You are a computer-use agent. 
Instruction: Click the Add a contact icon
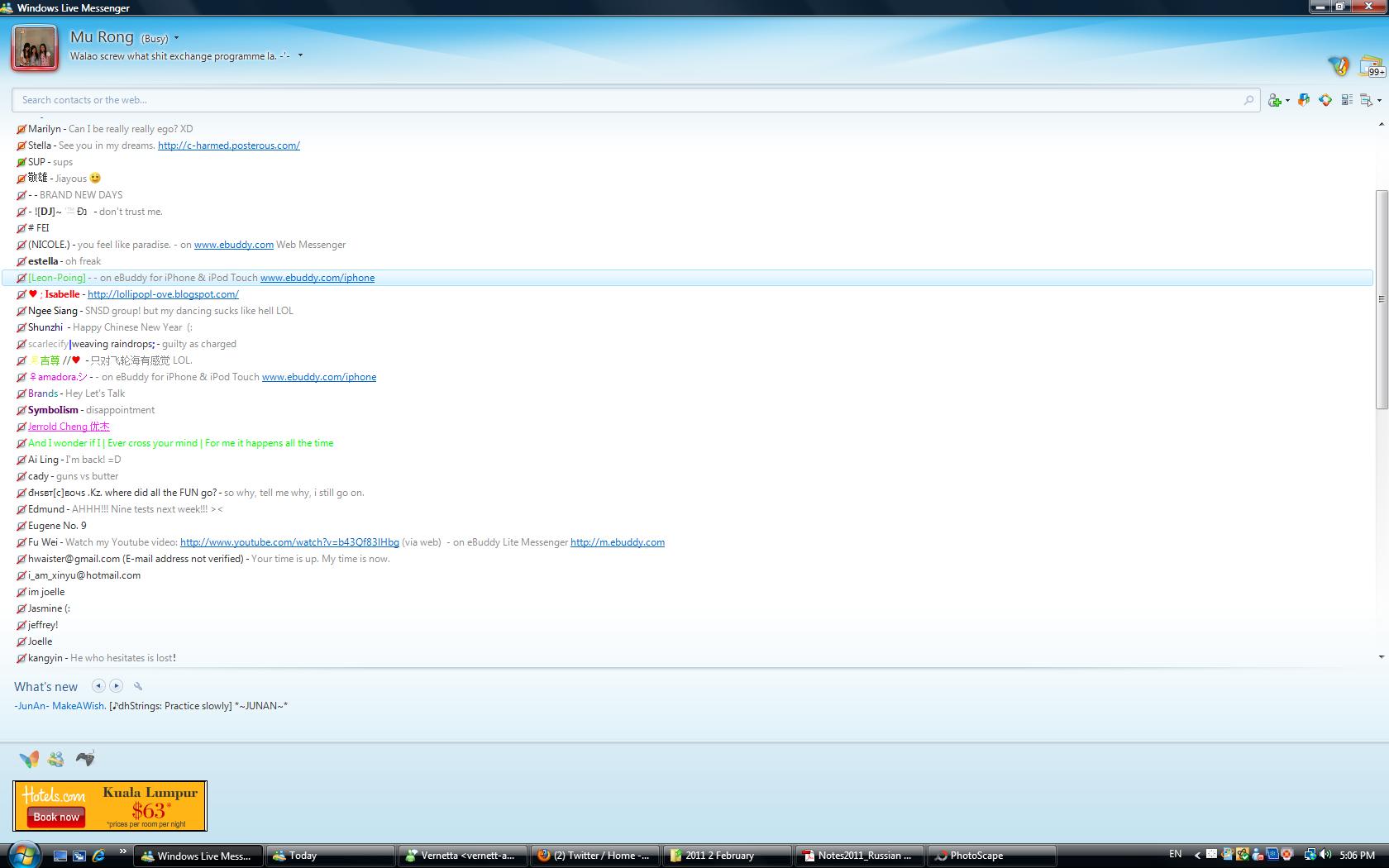tap(1276, 100)
